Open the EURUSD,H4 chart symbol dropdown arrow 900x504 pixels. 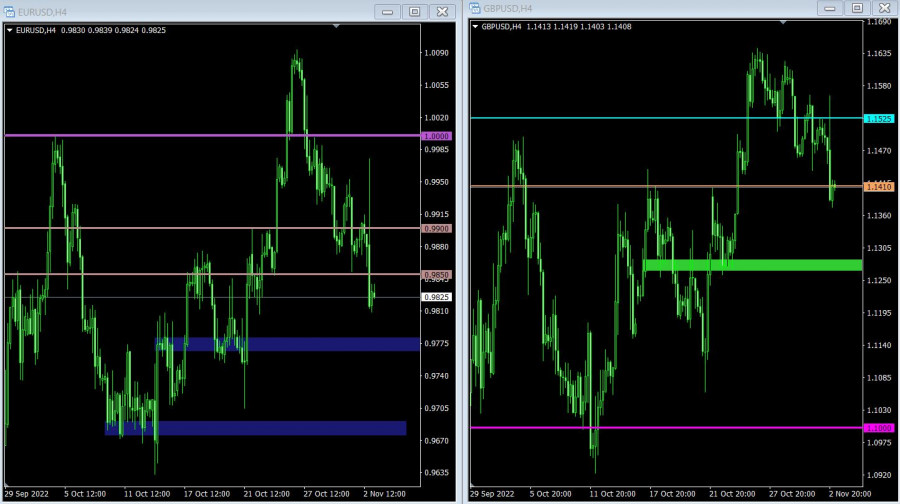click(x=9, y=30)
